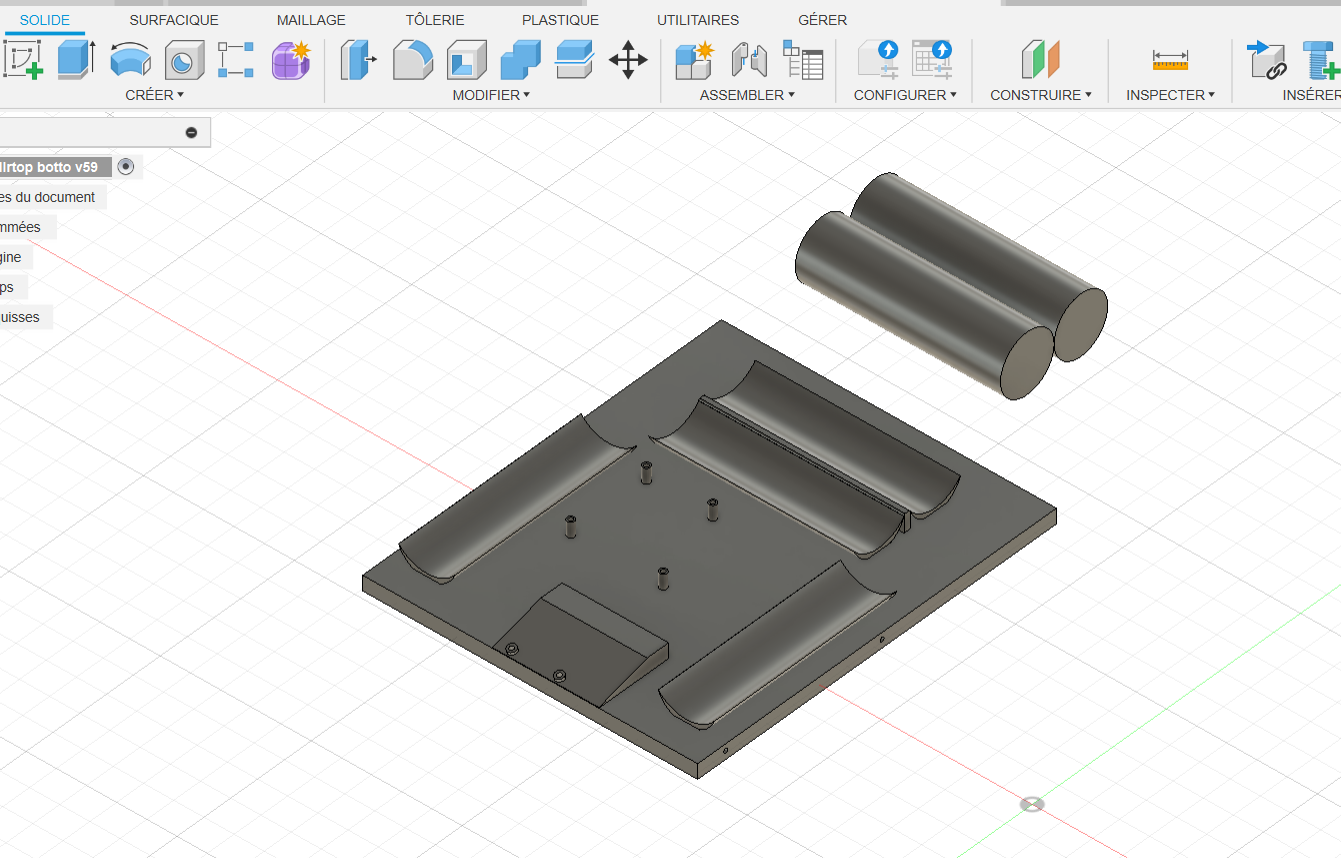This screenshot has width=1341, height=858.
Task: Click the Offset Plane construction icon
Action: (x=1040, y=60)
